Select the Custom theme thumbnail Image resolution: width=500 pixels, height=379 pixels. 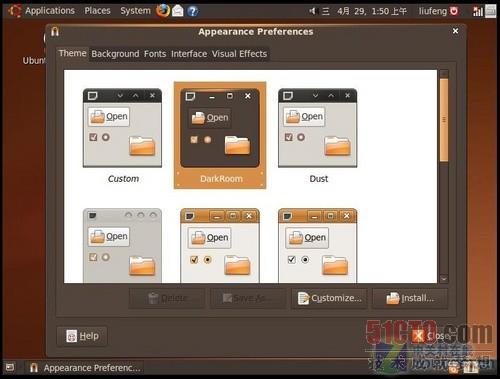click(122, 128)
